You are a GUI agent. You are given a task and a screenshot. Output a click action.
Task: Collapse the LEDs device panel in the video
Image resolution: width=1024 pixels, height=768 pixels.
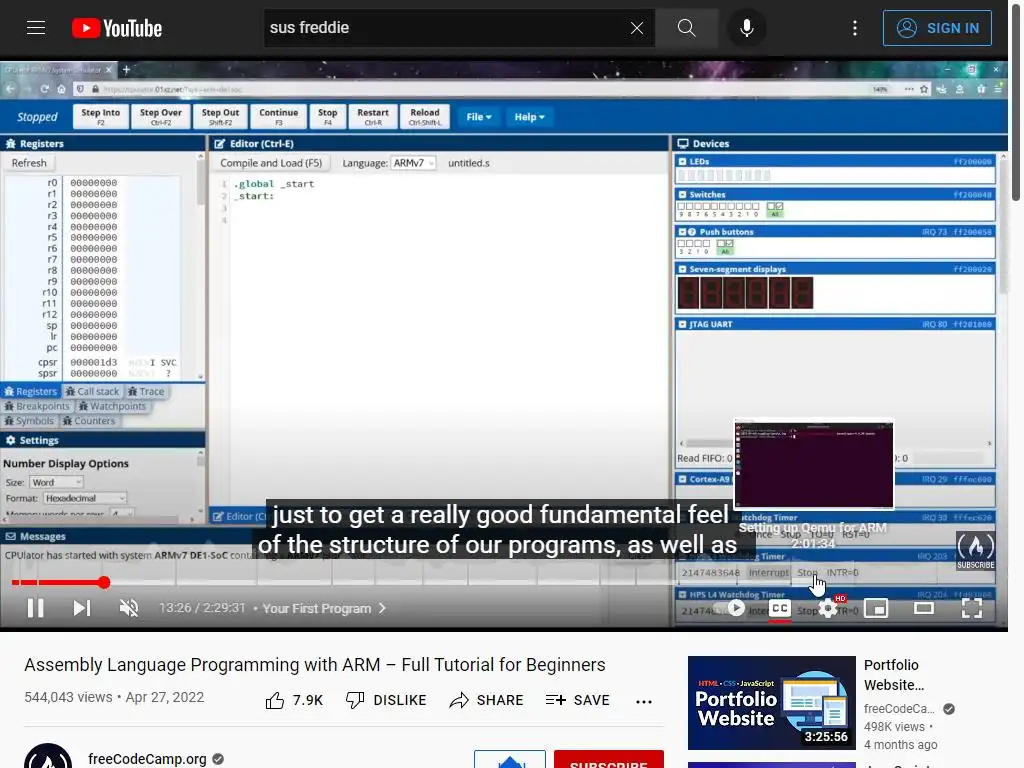tap(682, 161)
